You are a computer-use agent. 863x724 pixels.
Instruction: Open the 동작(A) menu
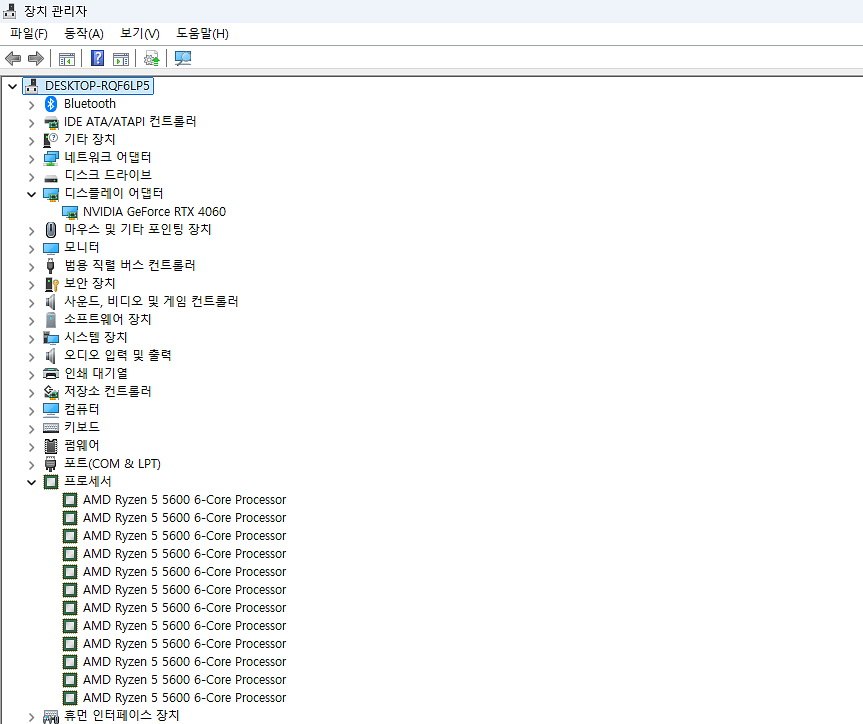84,34
